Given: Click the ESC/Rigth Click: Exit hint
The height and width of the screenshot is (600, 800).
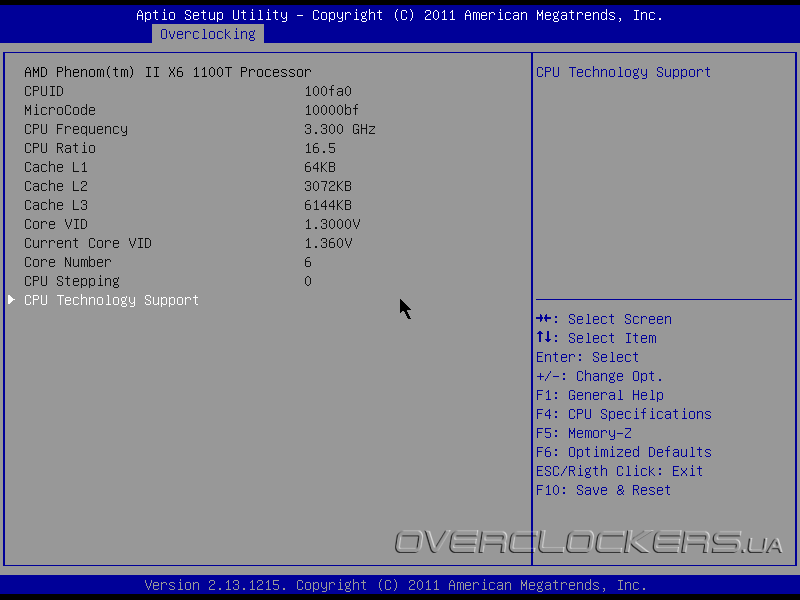Looking at the screenshot, I should coord(619,471).
